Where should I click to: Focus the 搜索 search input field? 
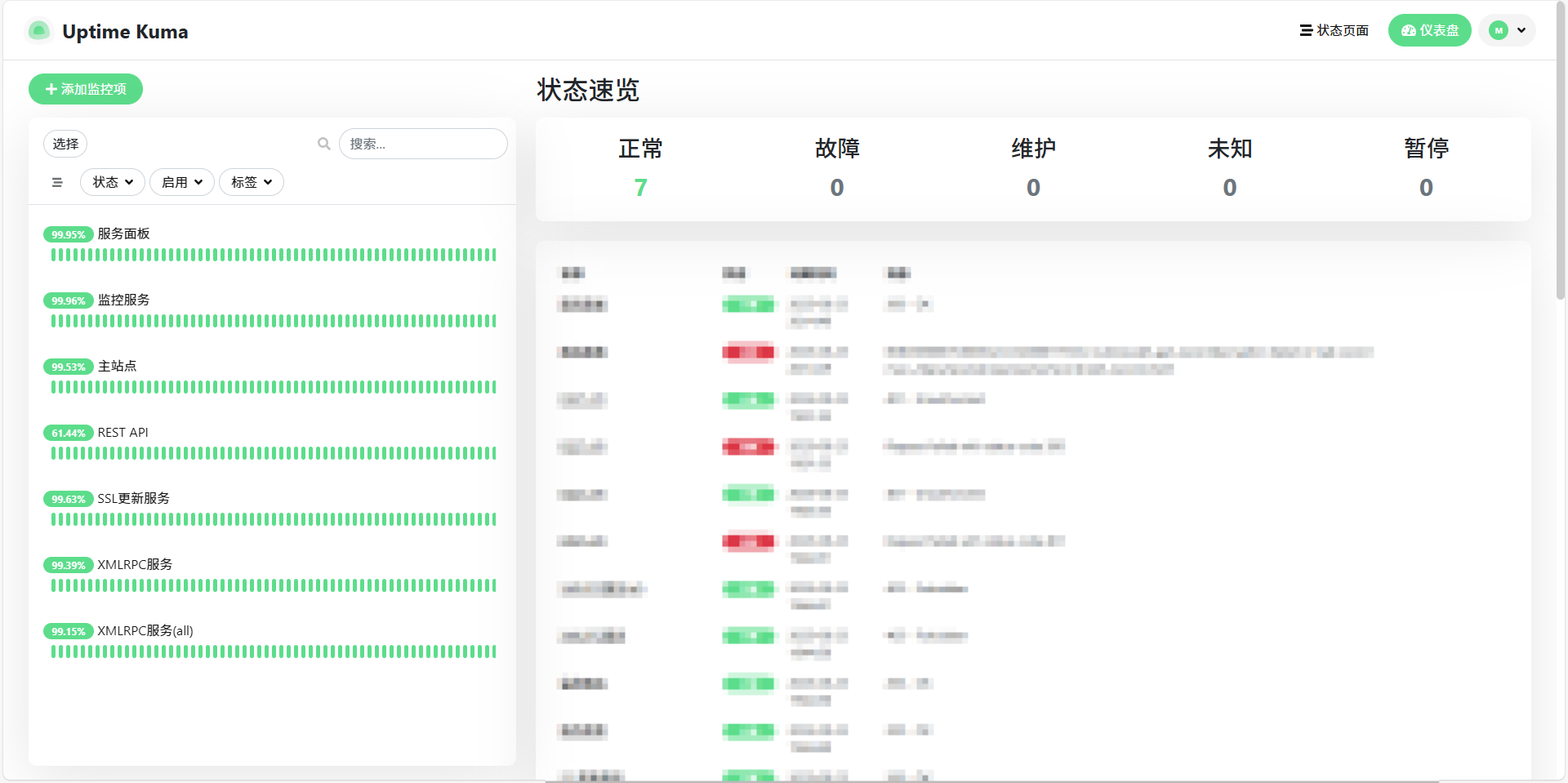pos(423,144)
